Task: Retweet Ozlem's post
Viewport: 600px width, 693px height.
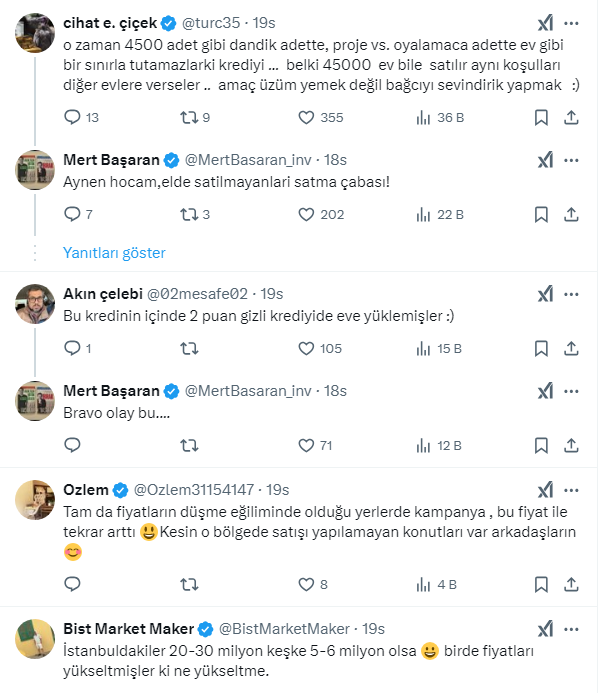Action: [x=187, y=585]
